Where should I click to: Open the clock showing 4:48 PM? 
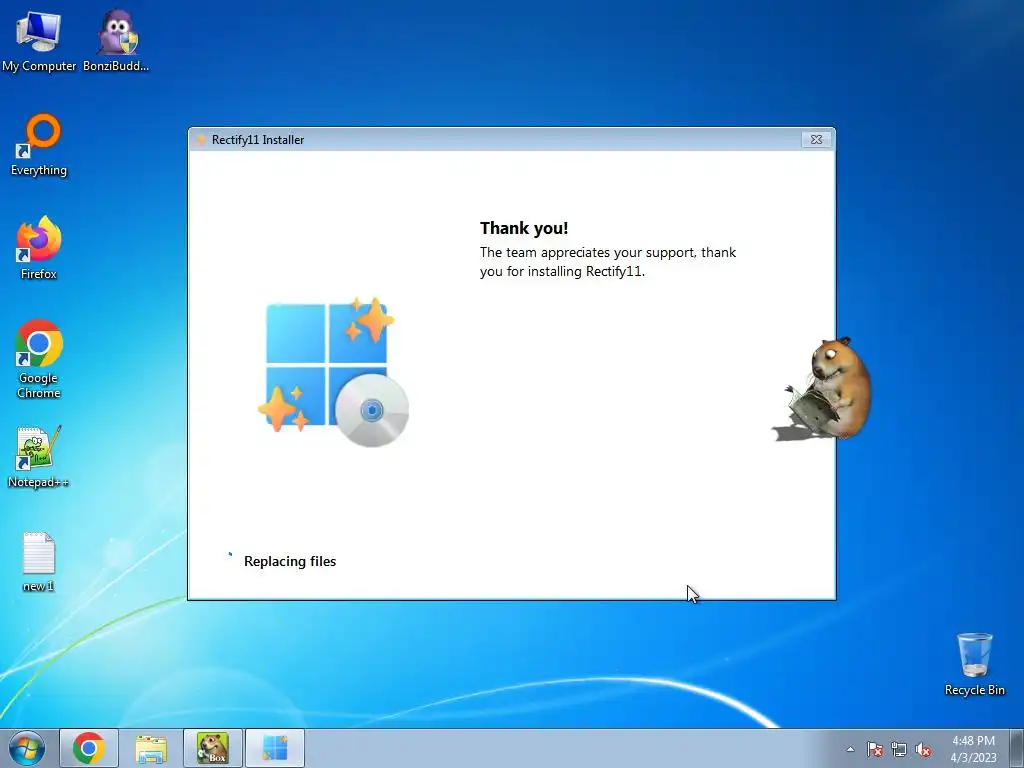[973, 749]
